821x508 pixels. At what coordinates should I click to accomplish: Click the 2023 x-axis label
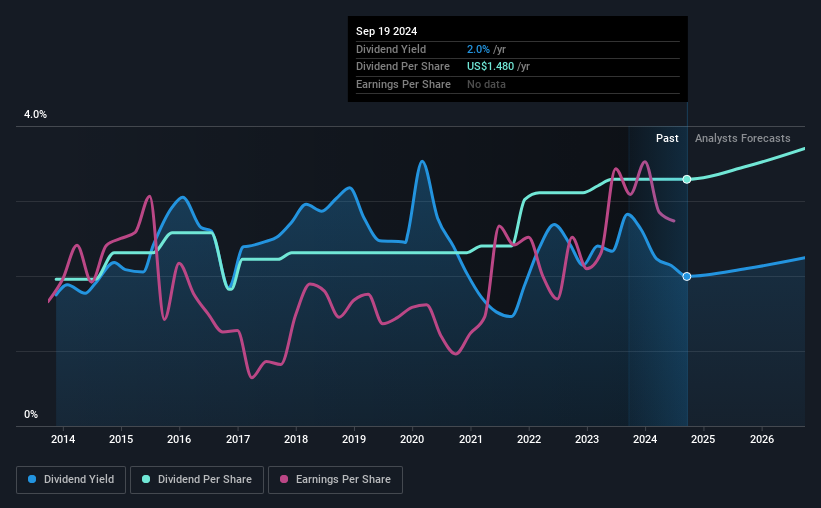click(587, 439)
